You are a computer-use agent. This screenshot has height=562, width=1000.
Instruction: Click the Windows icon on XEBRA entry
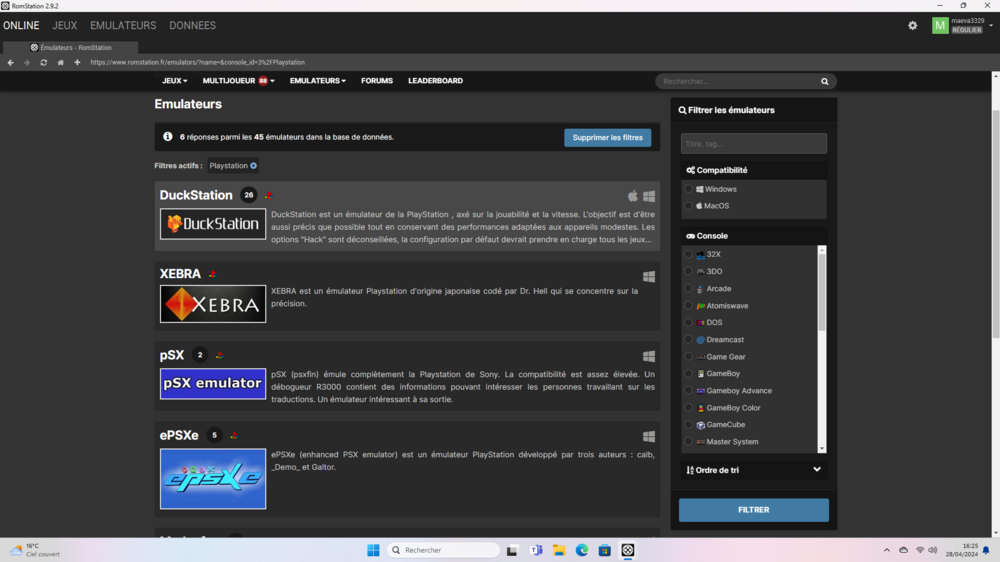coord(649,276)
